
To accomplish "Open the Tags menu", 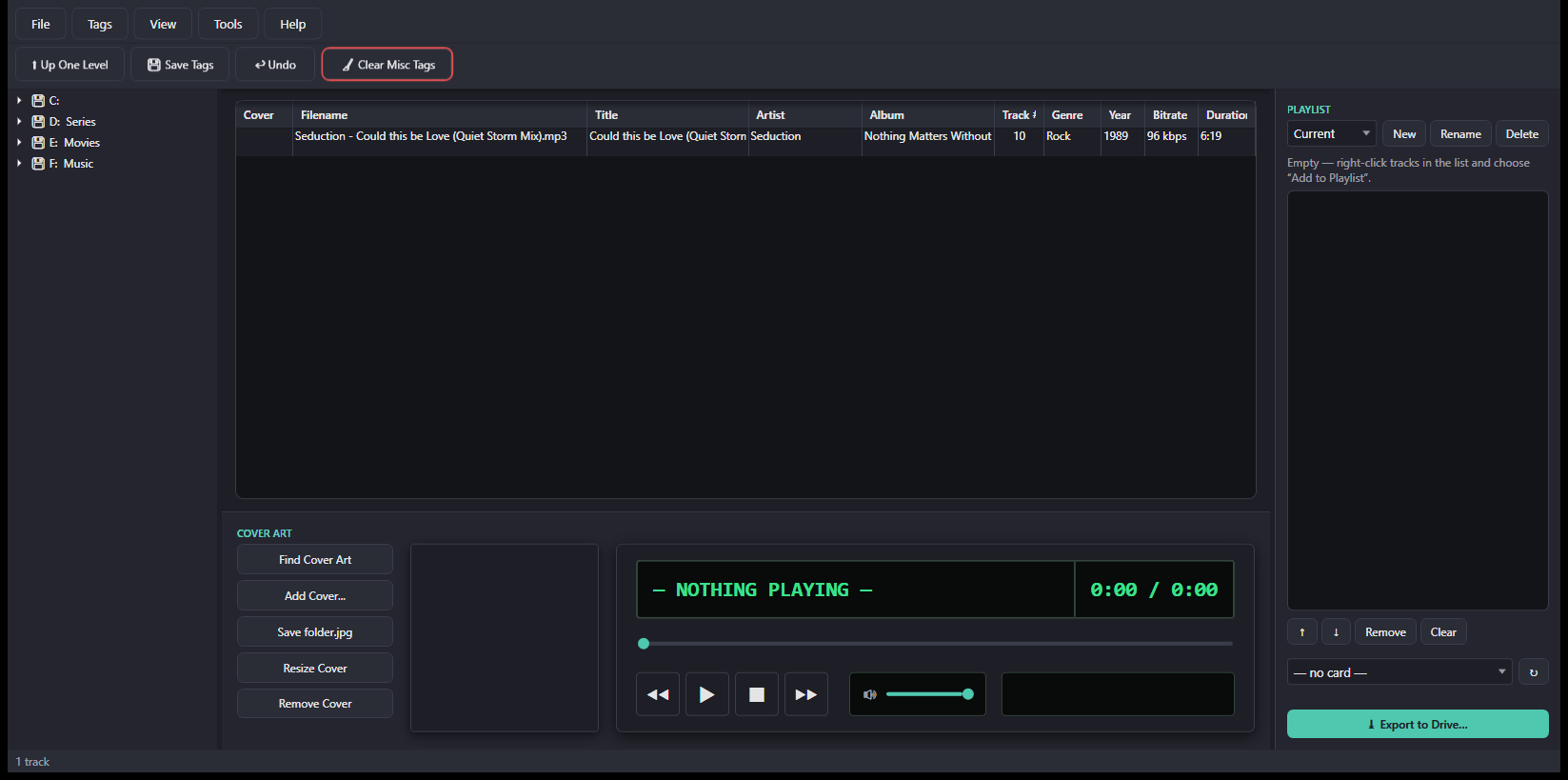I will pos(100,24).
